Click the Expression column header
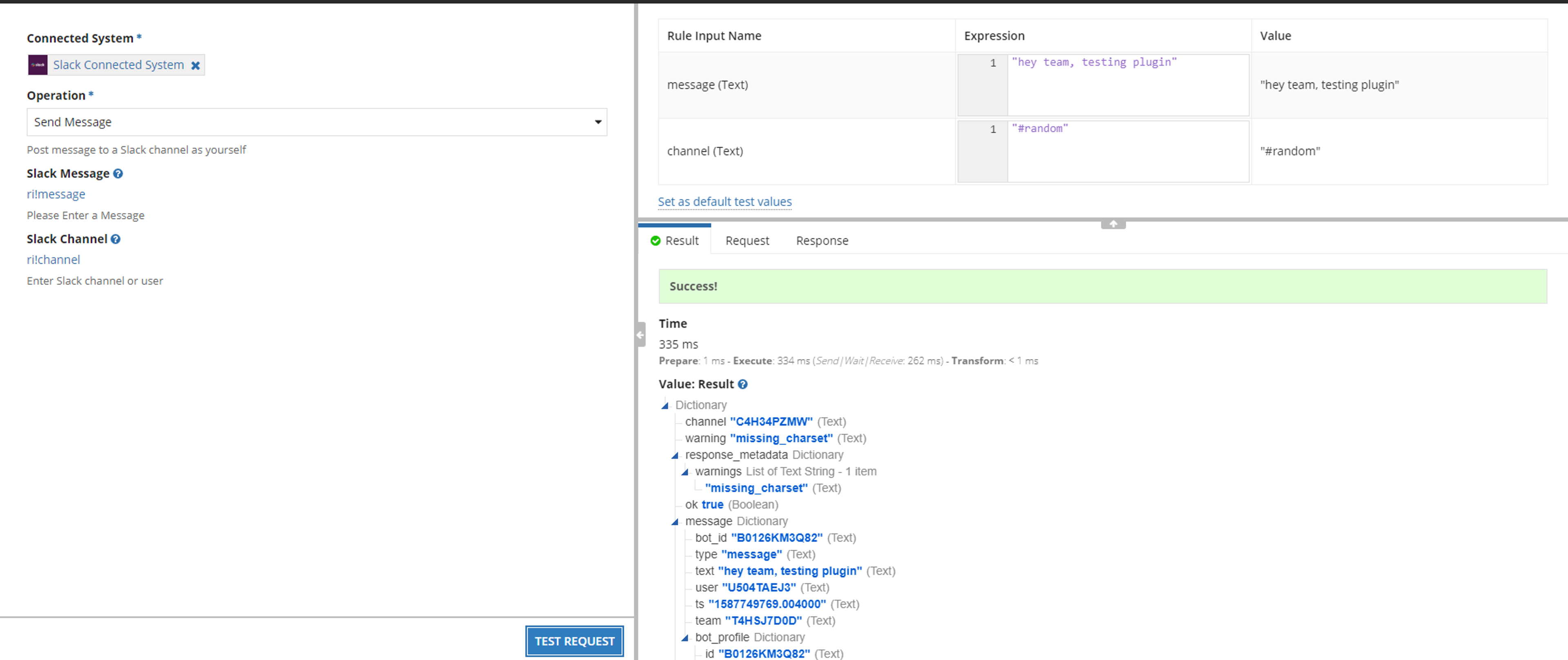Image resolution: width=1568 pixels, height=660 pixels. point(994,36)
